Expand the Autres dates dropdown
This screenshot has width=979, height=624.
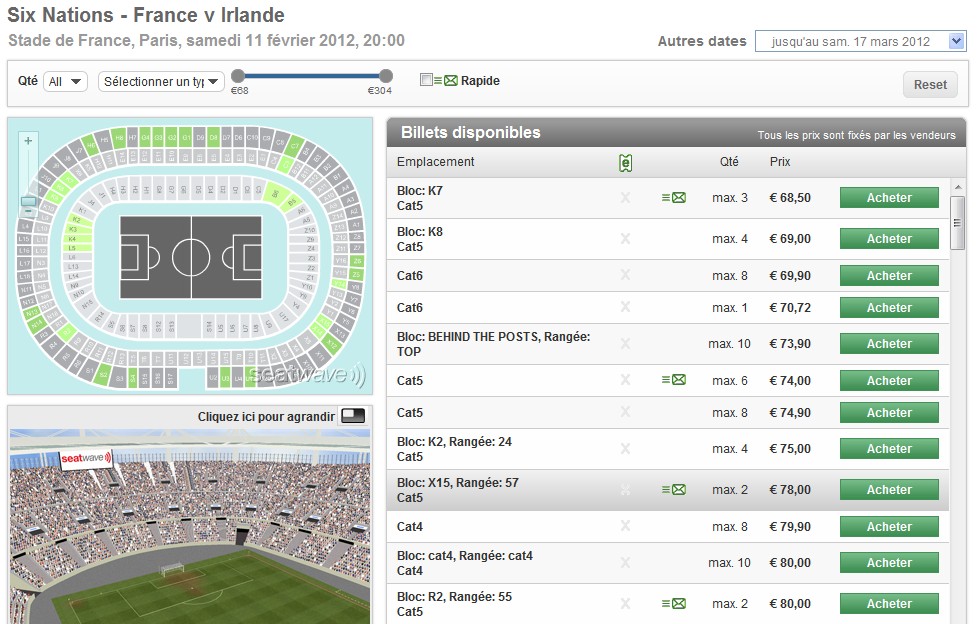[x=859, y=41]
